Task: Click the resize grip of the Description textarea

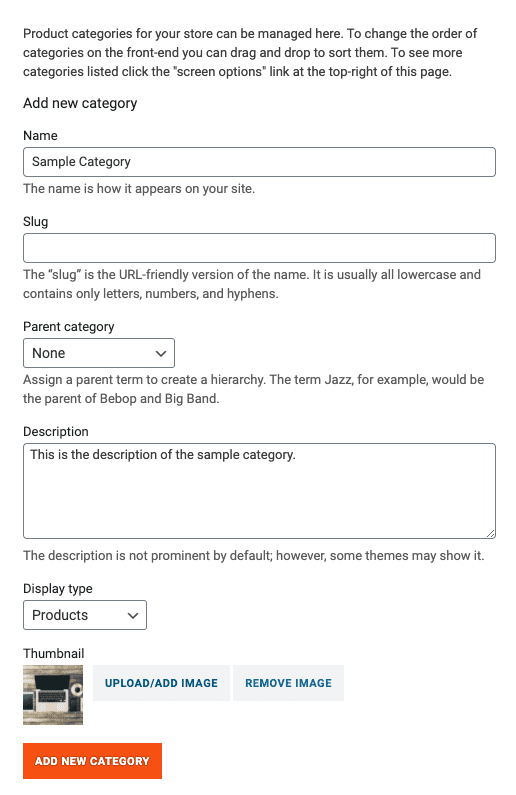Action: 490,533
